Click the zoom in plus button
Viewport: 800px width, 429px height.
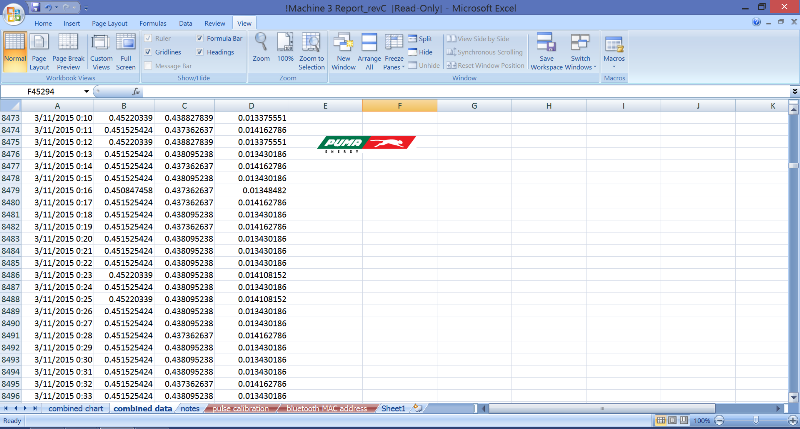point(793,420)
